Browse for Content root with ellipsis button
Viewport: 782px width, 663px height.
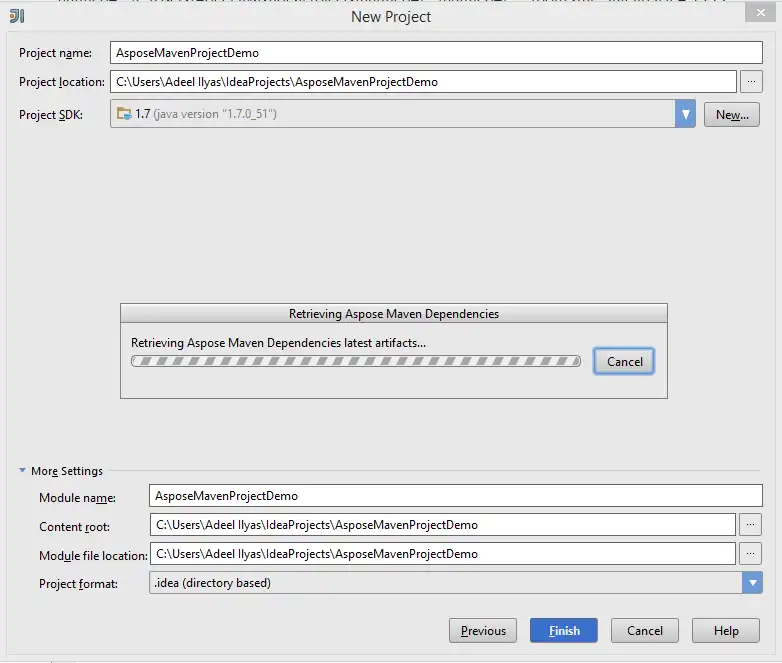750,524
